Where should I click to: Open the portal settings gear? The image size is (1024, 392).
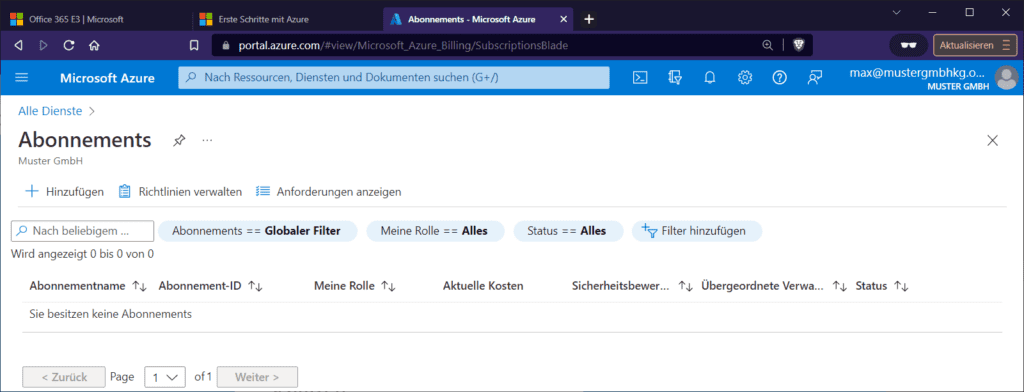(x=744, y=78)
